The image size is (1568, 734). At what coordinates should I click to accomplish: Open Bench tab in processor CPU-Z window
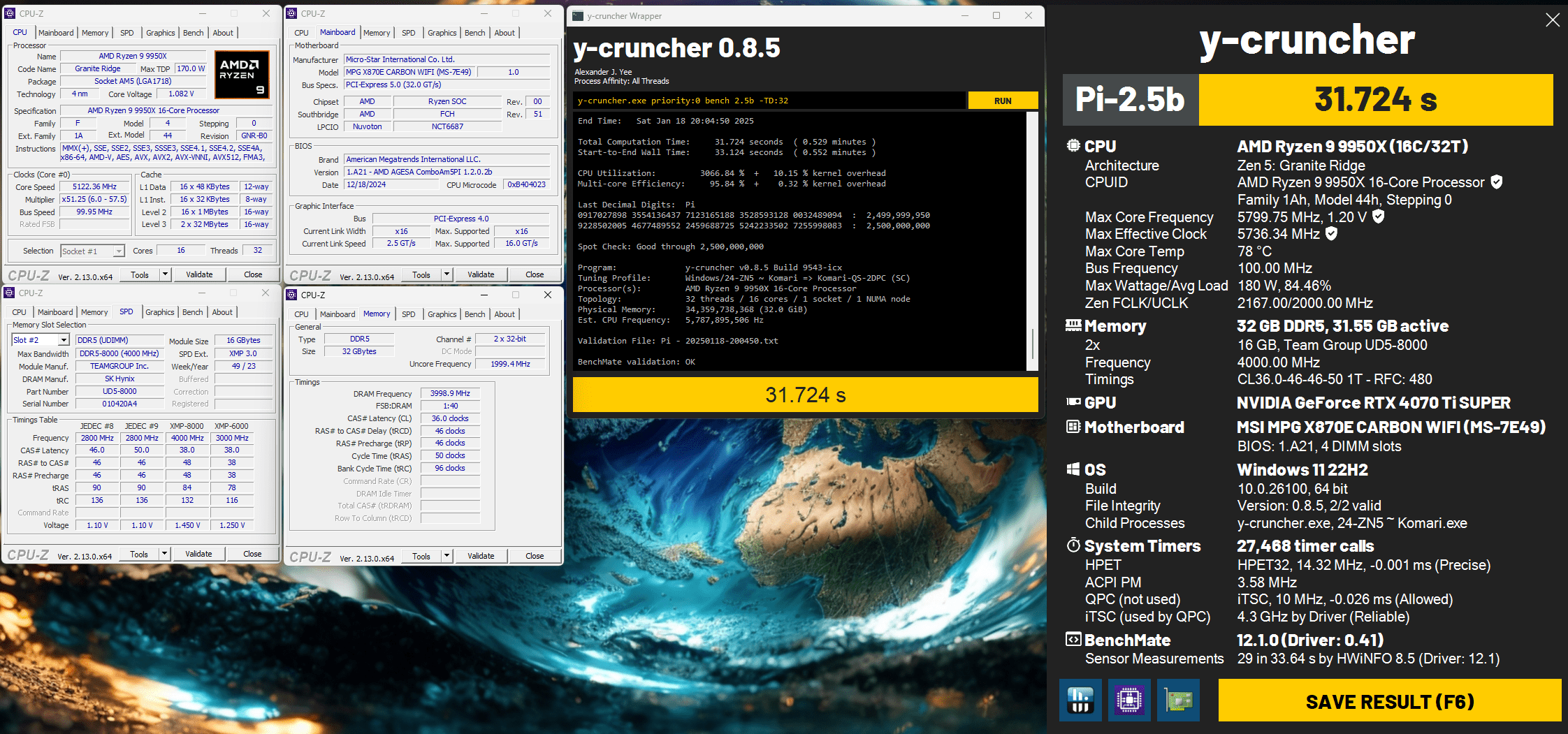click(194, 33)
